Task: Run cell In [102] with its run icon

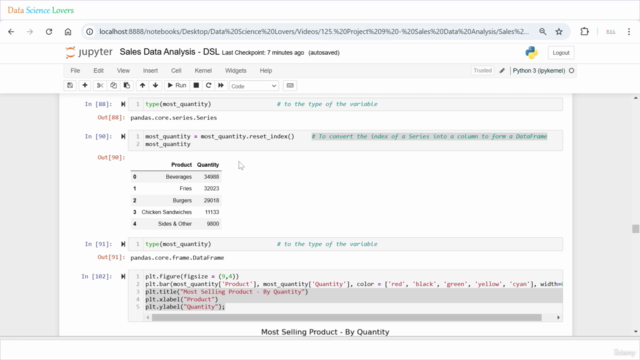Action: [x=123, y=276]
